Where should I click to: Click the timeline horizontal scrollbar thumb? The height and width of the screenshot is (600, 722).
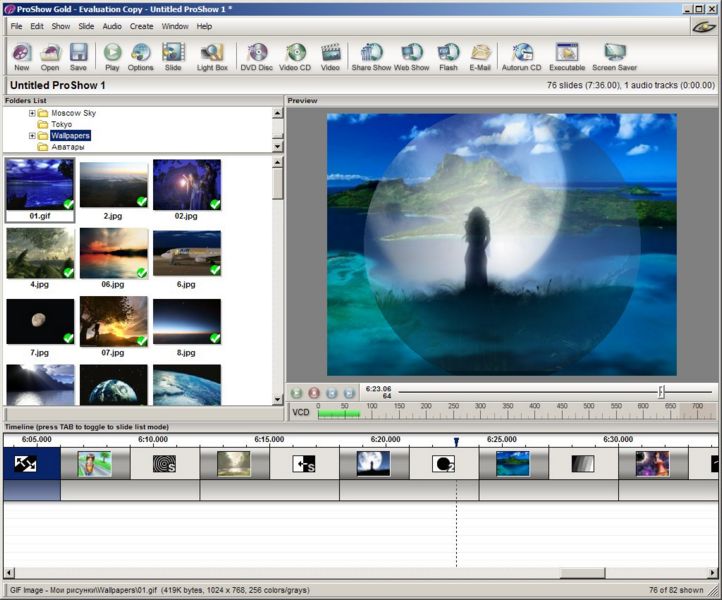coord(582,573)
